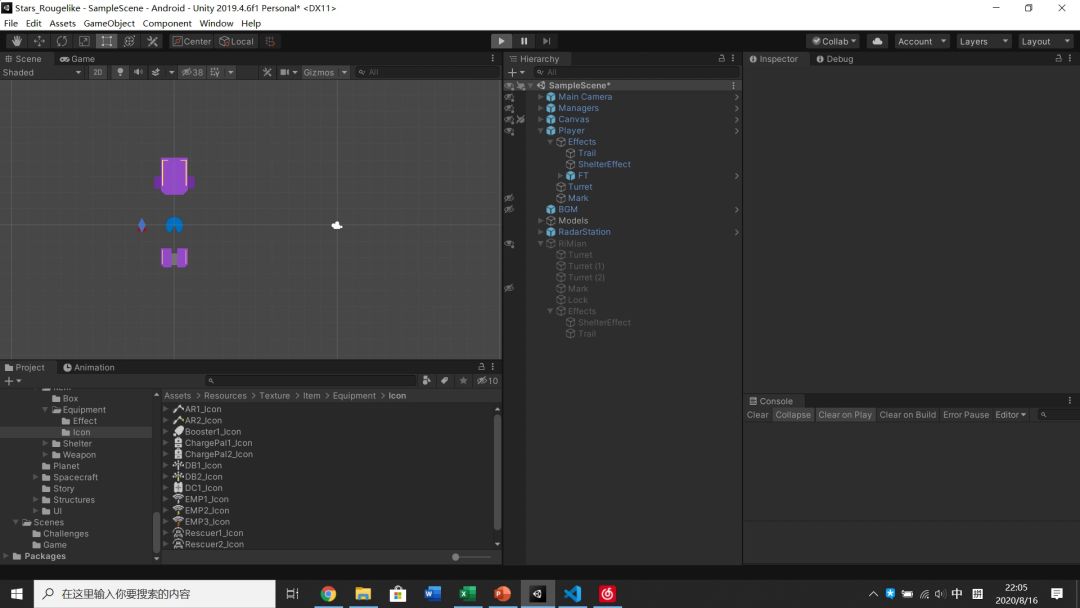Expand the RadarStation hierarchy item
The height and width of the screenshot is (608, 1080).
click(x=541, y=232)
